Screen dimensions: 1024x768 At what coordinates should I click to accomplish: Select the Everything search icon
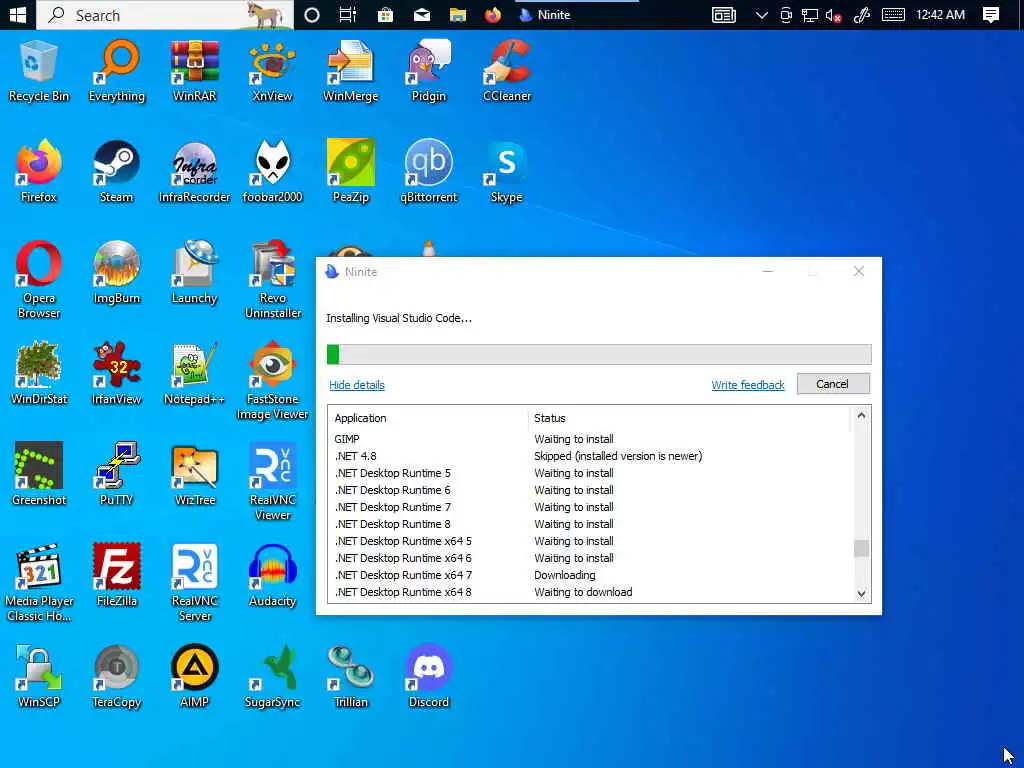coord(116,71)
